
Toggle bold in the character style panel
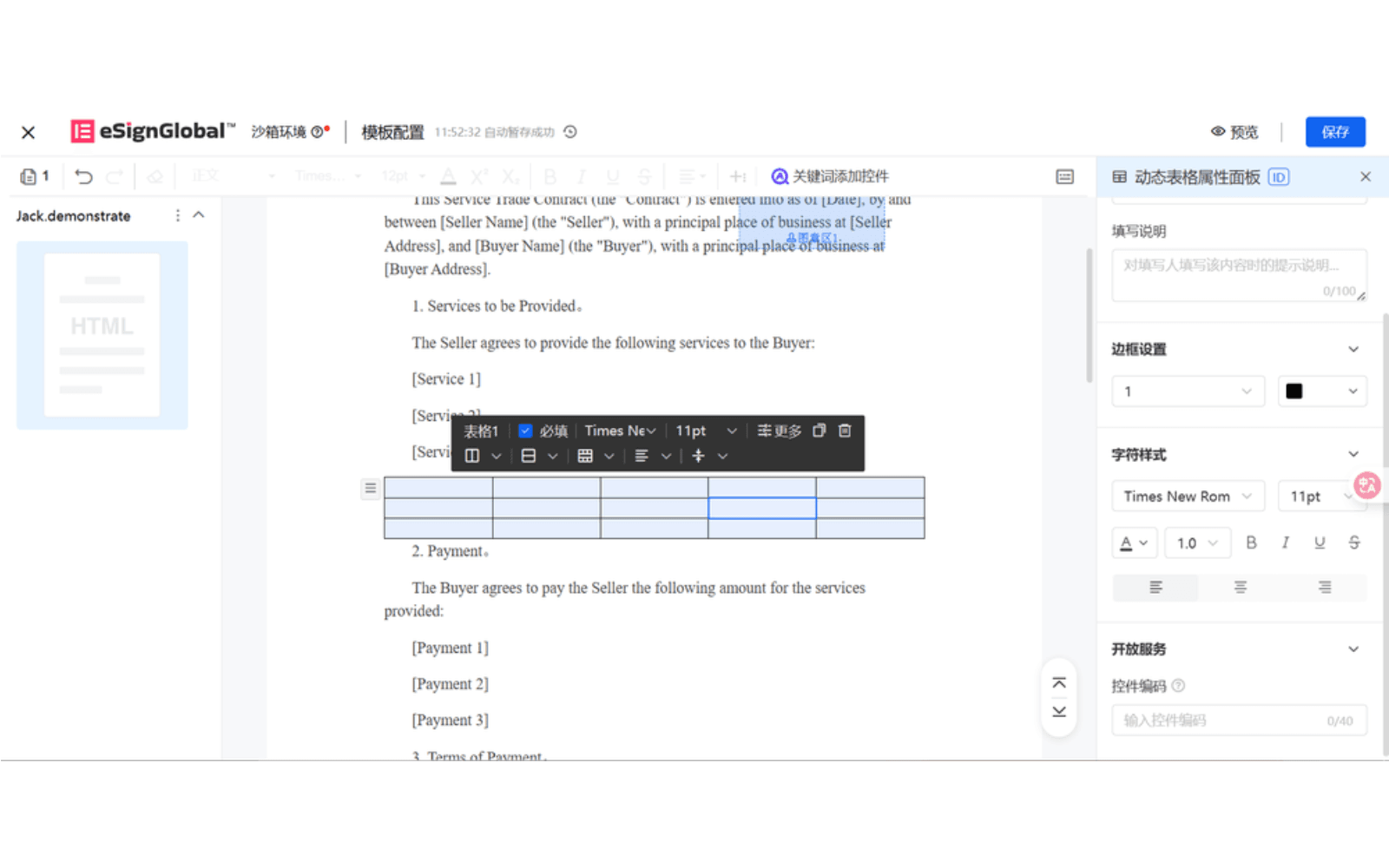(1251, 542)
